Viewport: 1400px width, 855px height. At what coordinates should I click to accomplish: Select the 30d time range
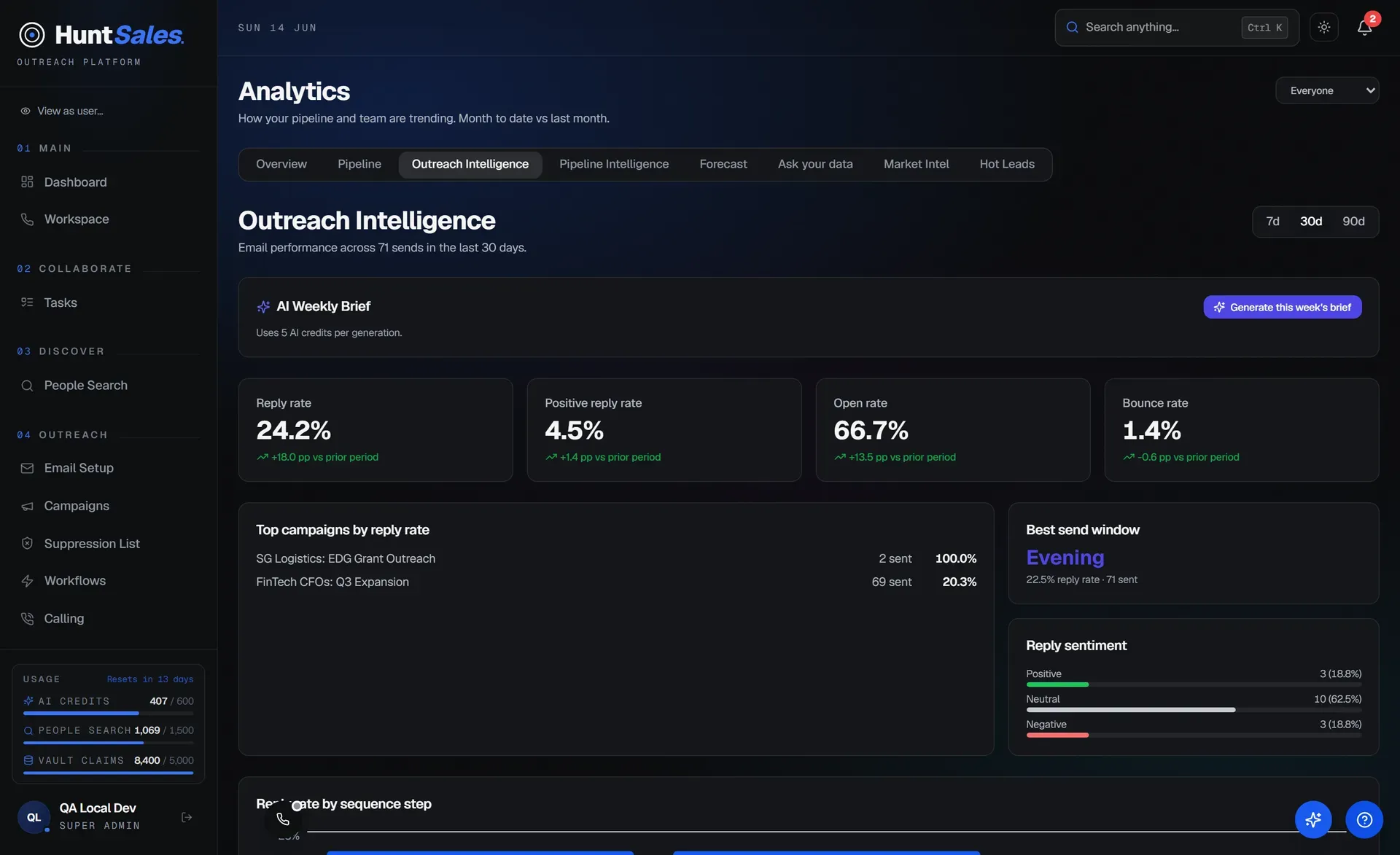1310,222
